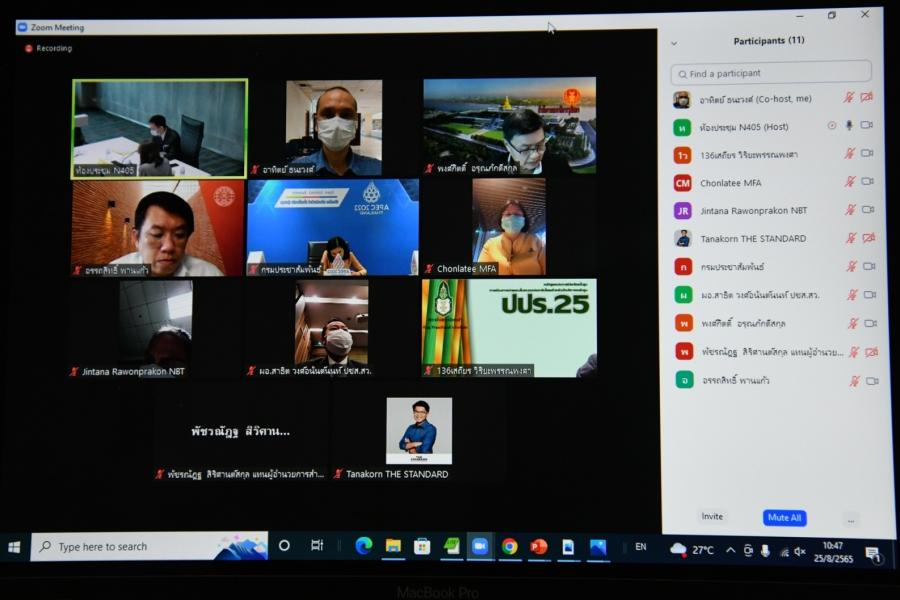The width and height of the screenshot is (900, 600).
Task: Select the first participant row marked Co-host, me
Action: coord(760,99)
